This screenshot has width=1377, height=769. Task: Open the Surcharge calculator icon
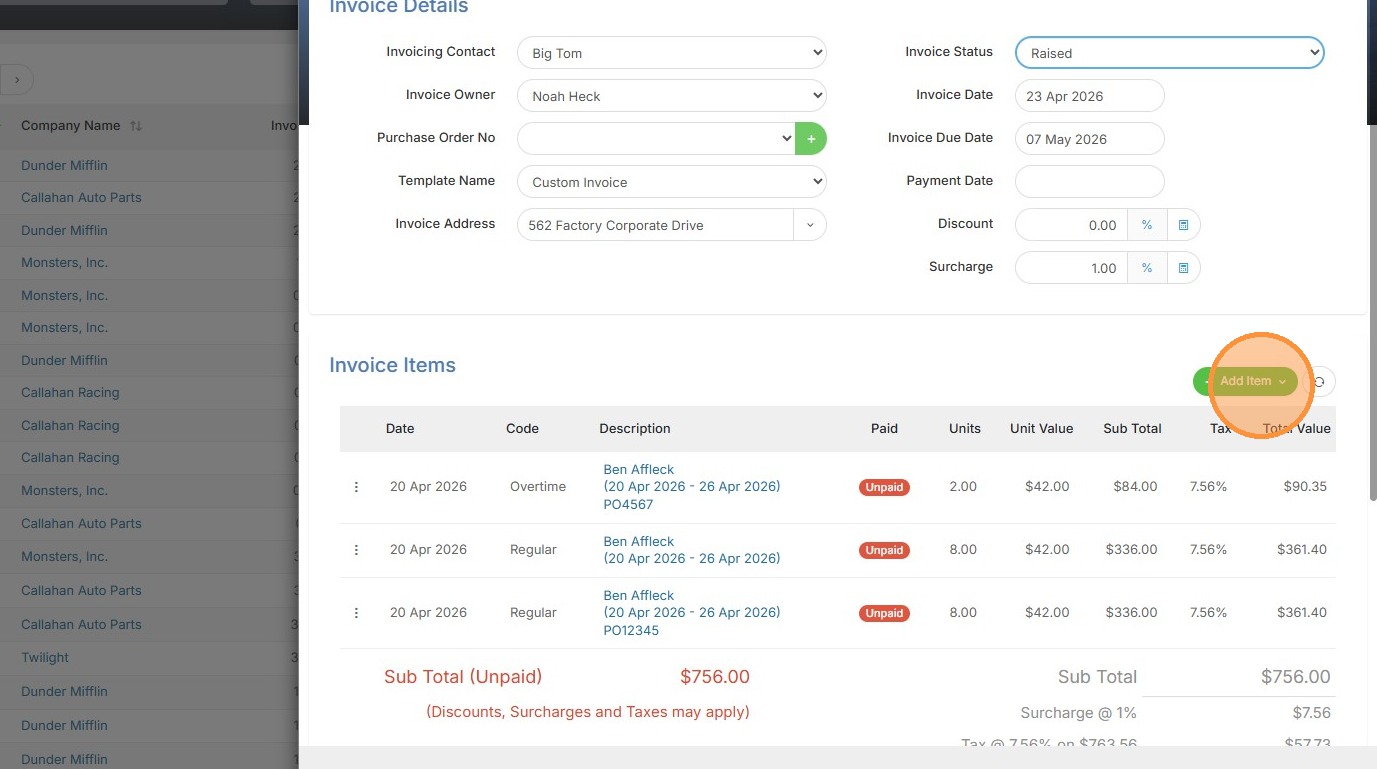1183,268
